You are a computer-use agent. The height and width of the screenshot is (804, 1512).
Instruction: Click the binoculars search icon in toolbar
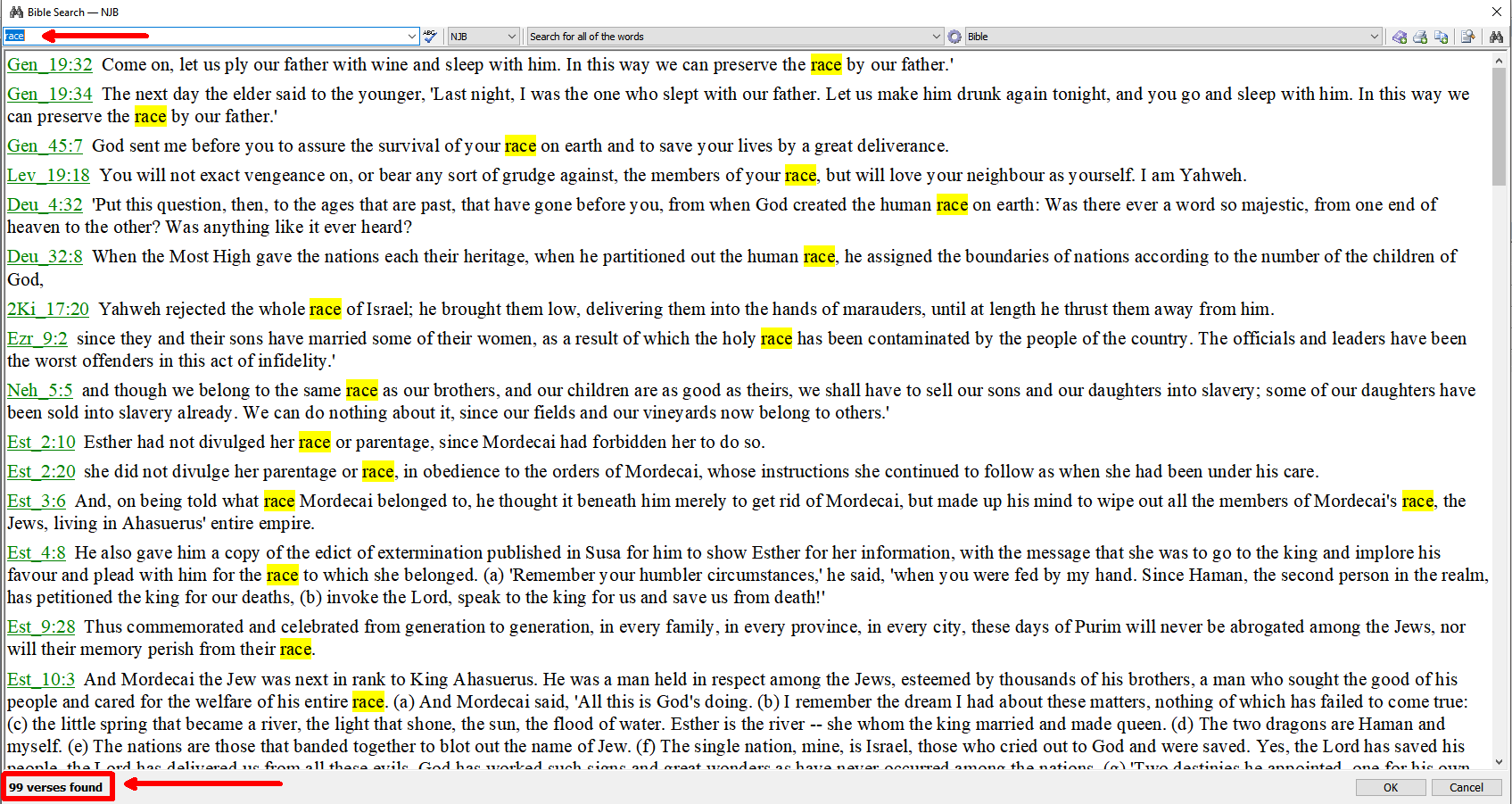pos(1496,37)
